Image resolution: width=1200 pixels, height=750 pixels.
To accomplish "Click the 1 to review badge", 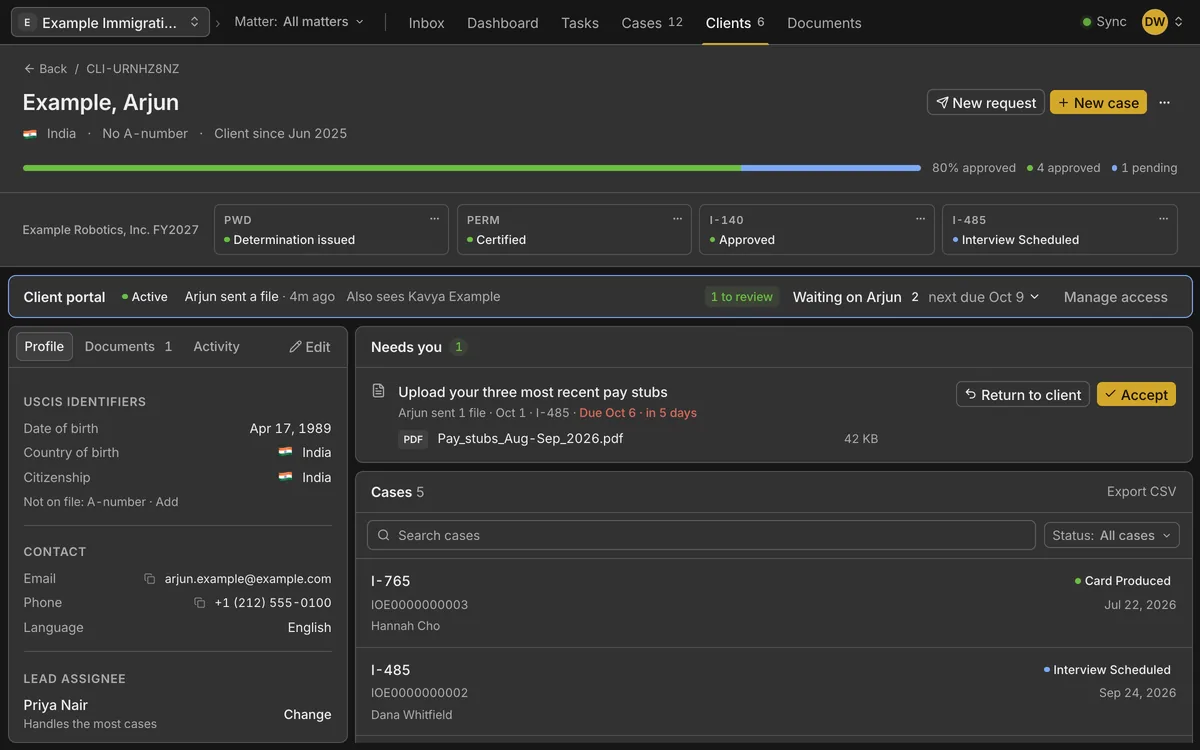I will tap(741, 297).
